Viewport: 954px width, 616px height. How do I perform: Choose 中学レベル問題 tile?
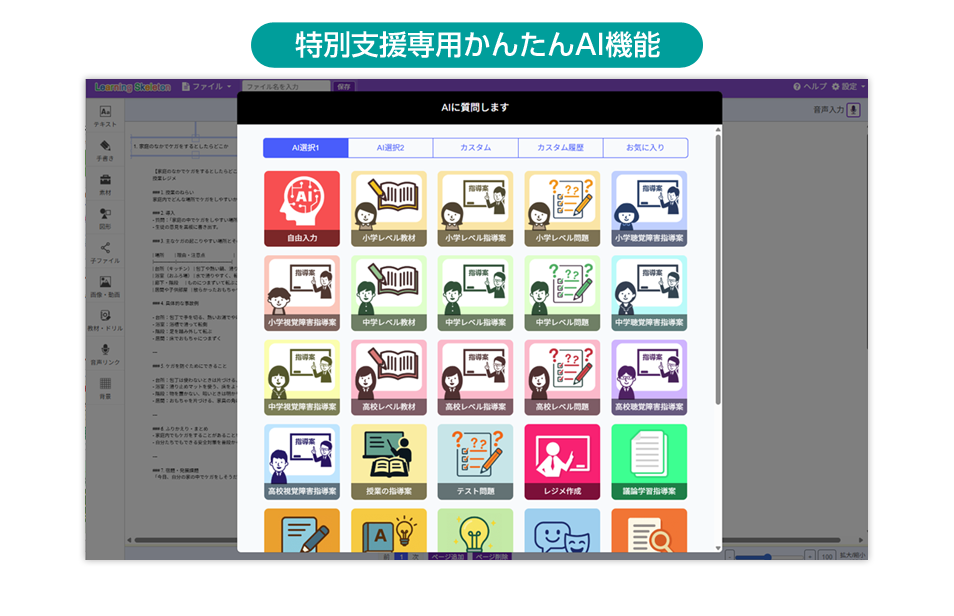tap(562, 293)
